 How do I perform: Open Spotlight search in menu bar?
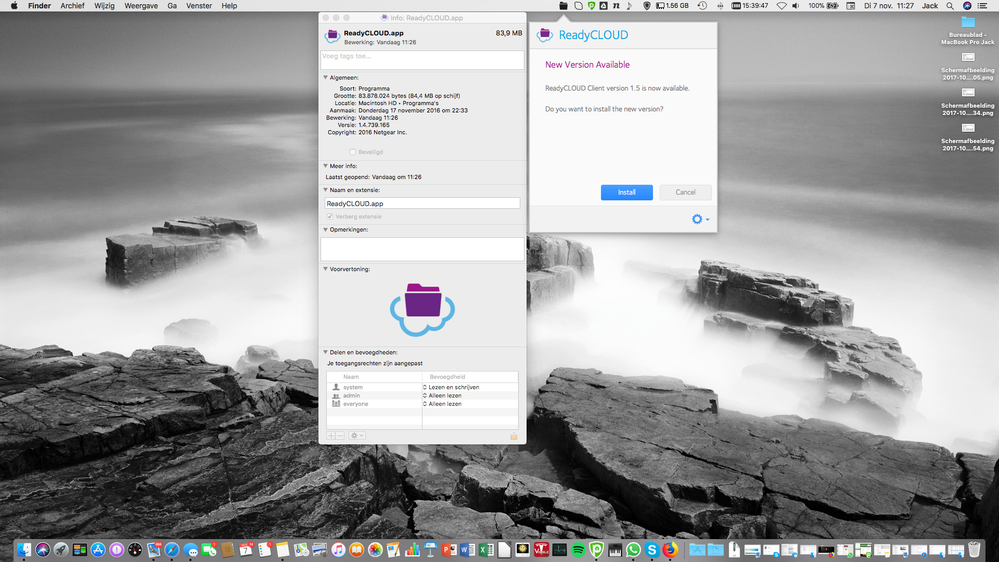(950, 6)
